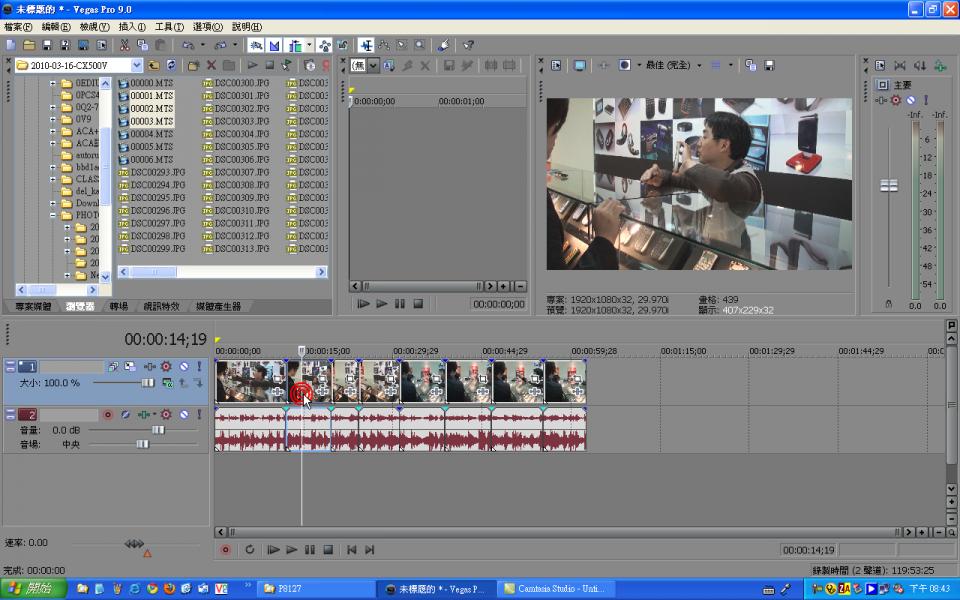Click the Cut scissors icon in main toolbar
This screenshot has width=960, height=600.
(125, 45)
